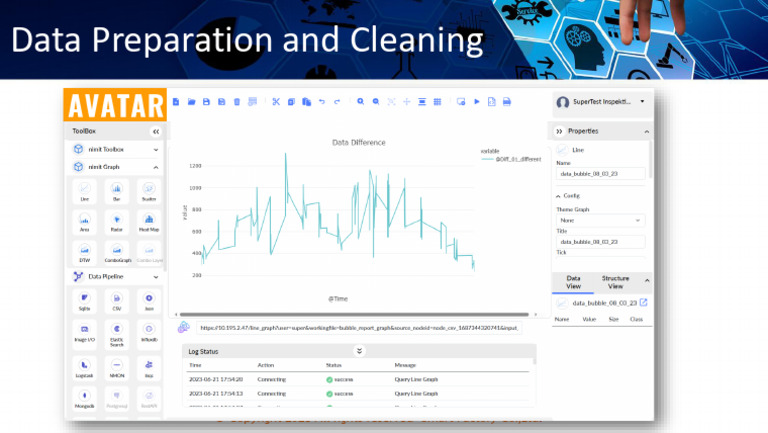Open data_bubble_08_03_23 in external view

(644, 303)
